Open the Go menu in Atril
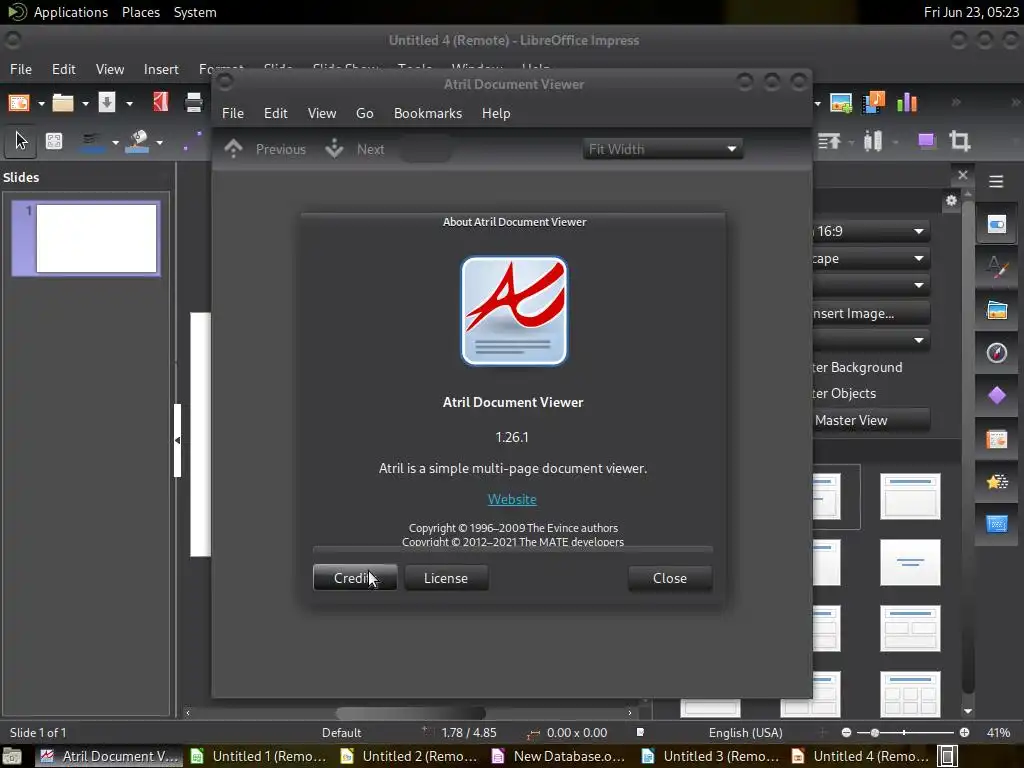 [364, 113]
